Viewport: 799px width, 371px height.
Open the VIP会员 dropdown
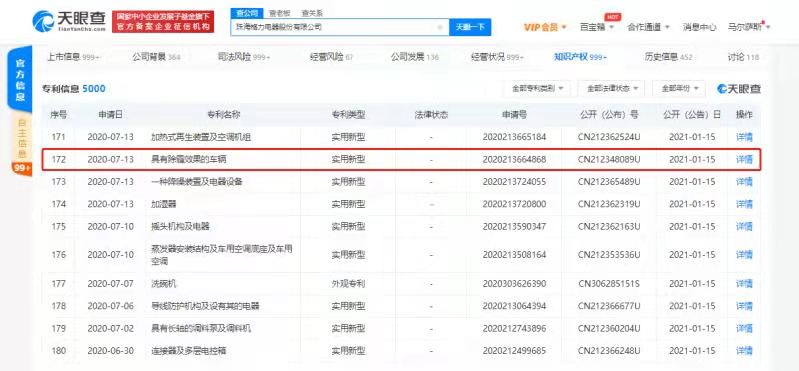[x=545, y=27]
